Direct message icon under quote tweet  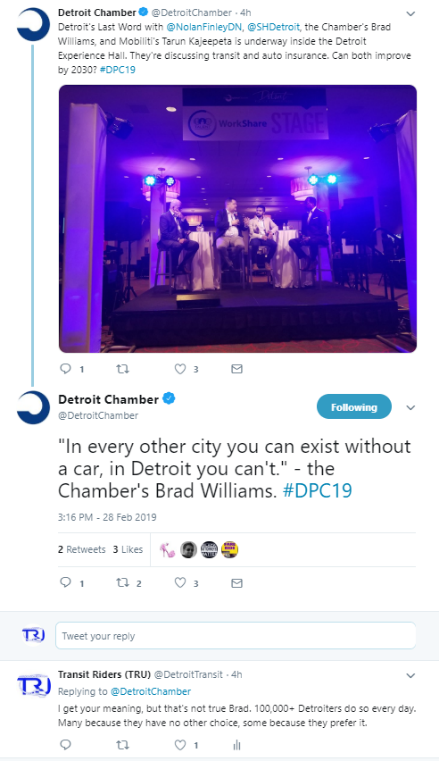click(x=237, y=583)
